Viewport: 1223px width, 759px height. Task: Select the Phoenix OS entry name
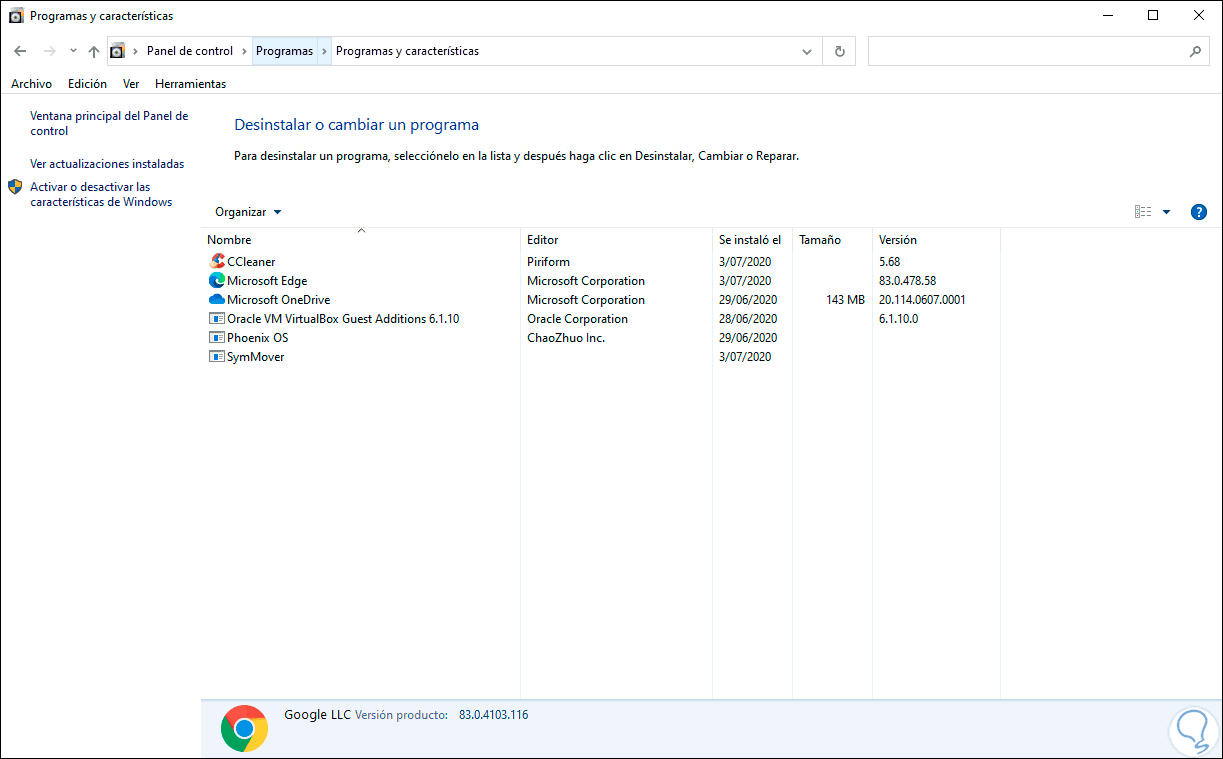click(x=257, y=338)
